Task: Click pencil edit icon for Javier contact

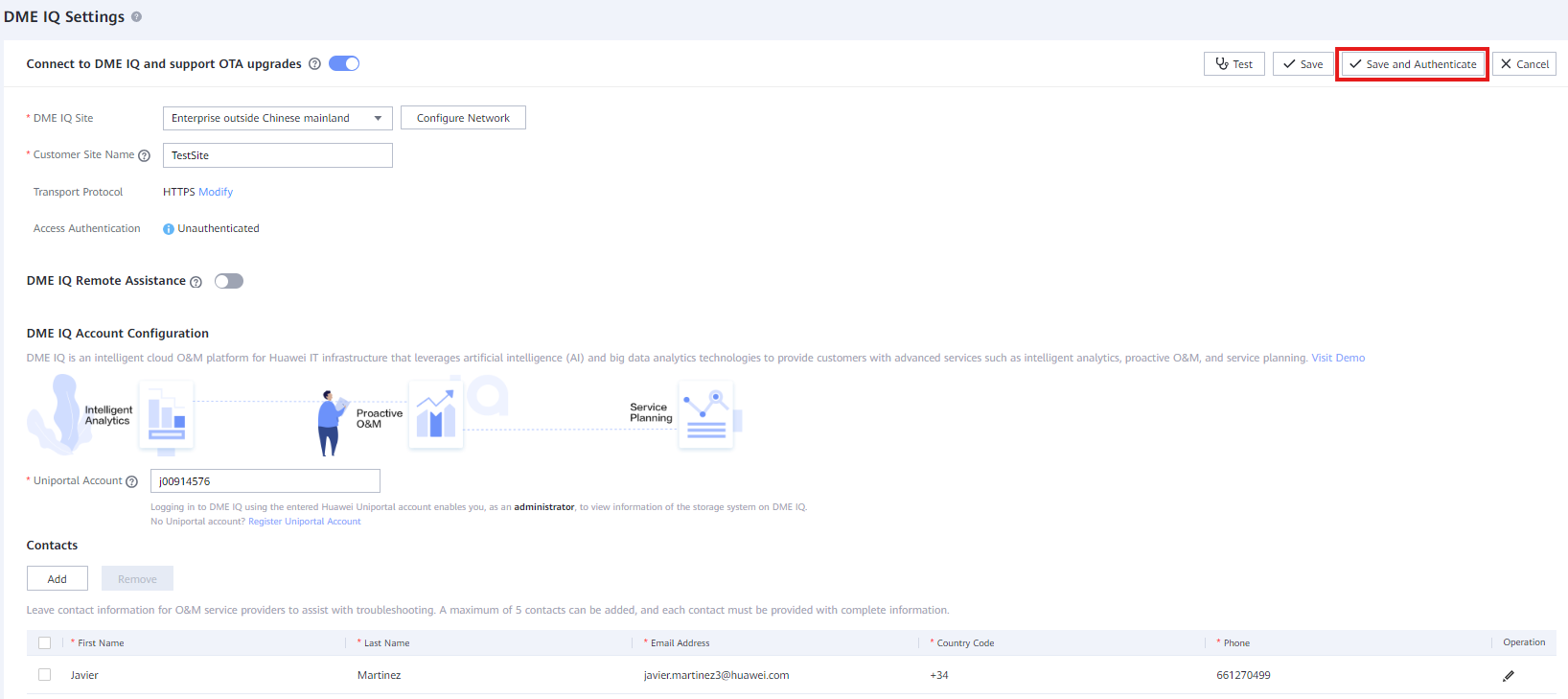Action: tap(1509, 676)
